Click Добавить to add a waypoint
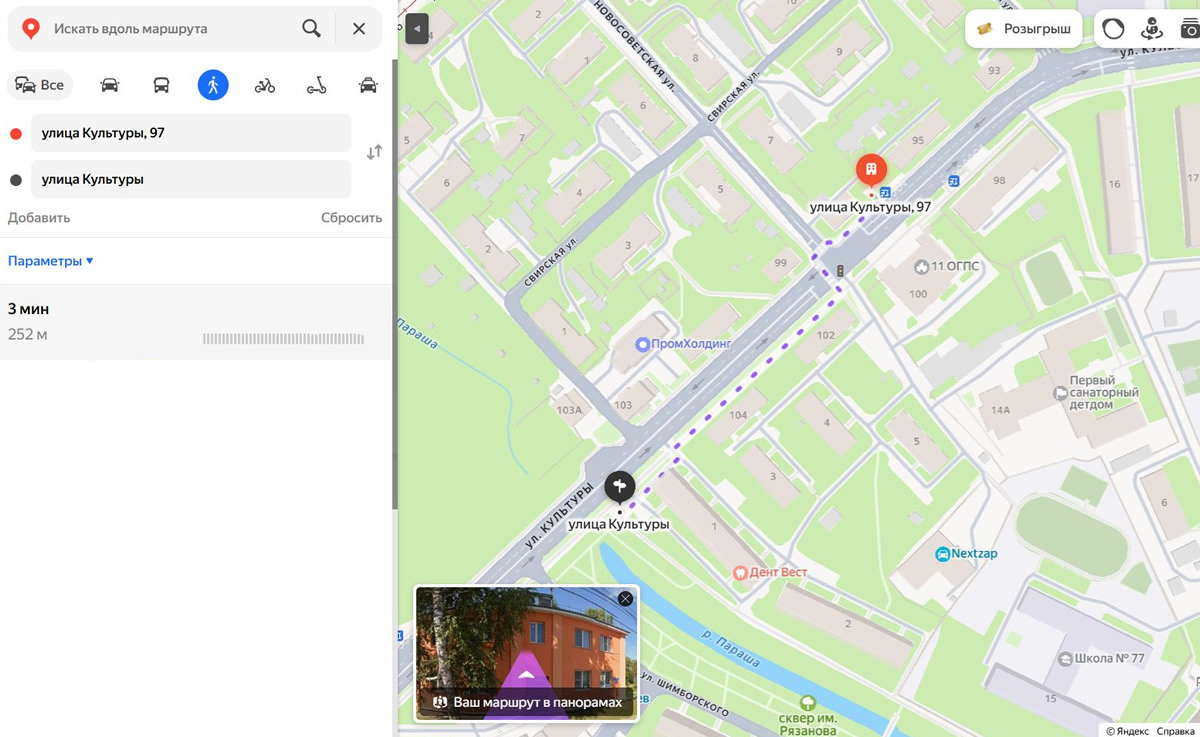 (x=39, y=217)
